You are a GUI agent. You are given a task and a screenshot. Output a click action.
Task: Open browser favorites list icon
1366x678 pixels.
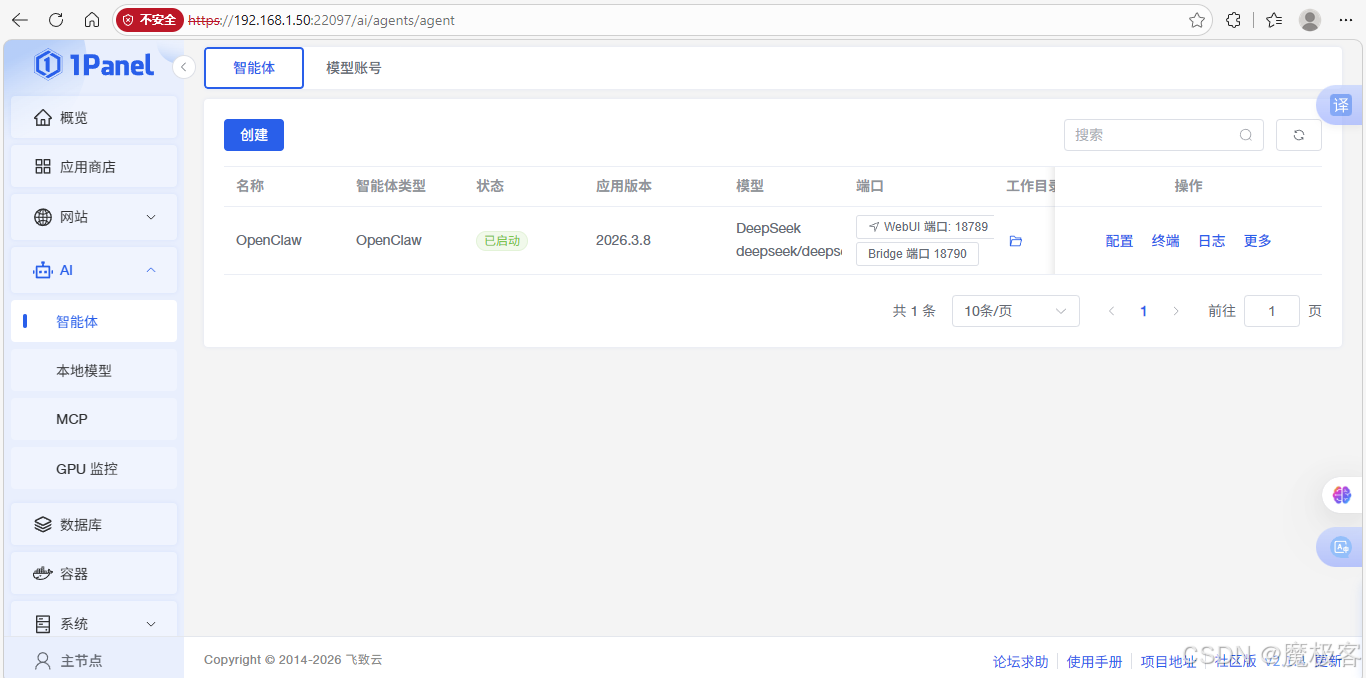(x=1274, y=20)
